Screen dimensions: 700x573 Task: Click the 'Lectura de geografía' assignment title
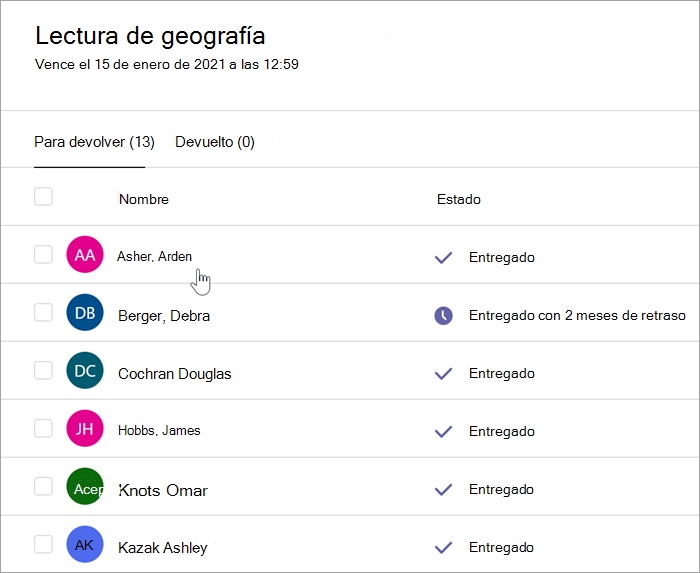point(150,36)
